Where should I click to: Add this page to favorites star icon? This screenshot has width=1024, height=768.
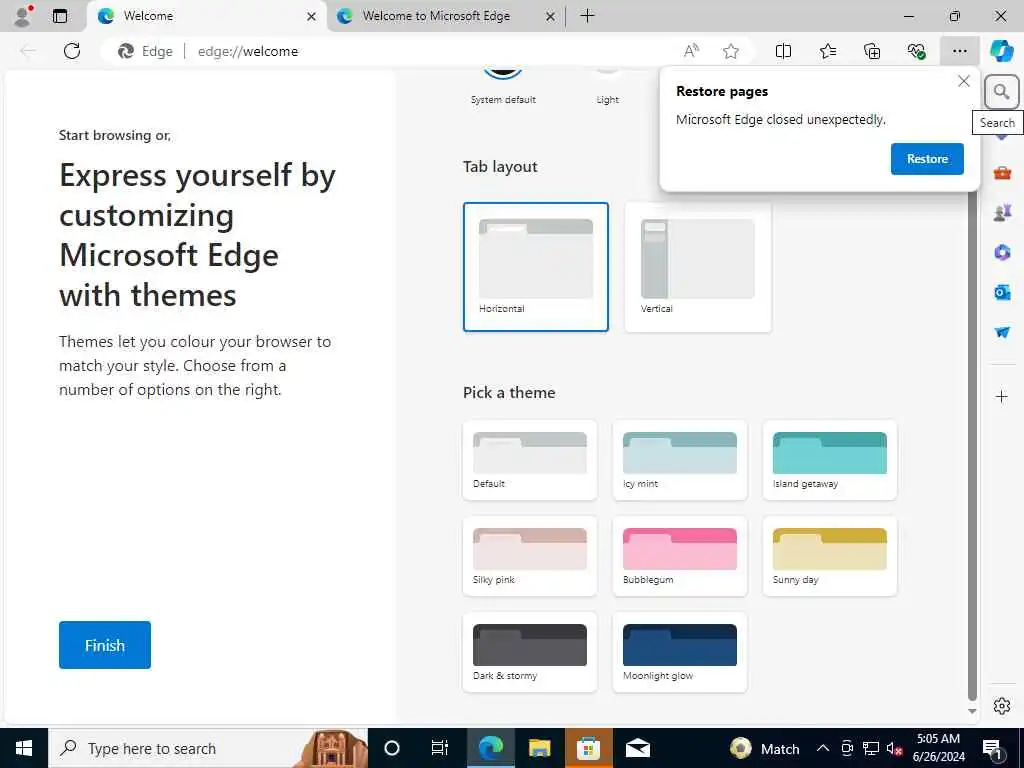pyautogui.click(x=731, y=51)
